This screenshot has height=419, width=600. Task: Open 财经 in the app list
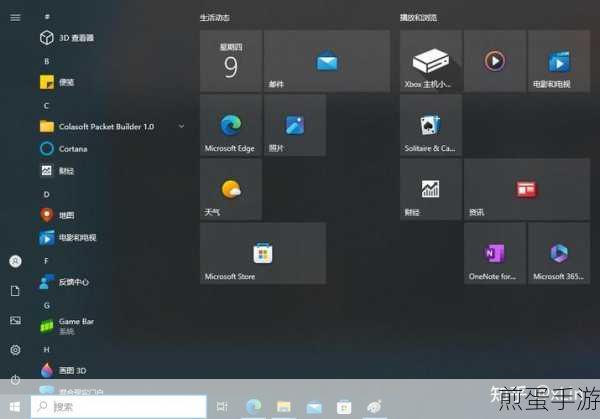(57, 171)
